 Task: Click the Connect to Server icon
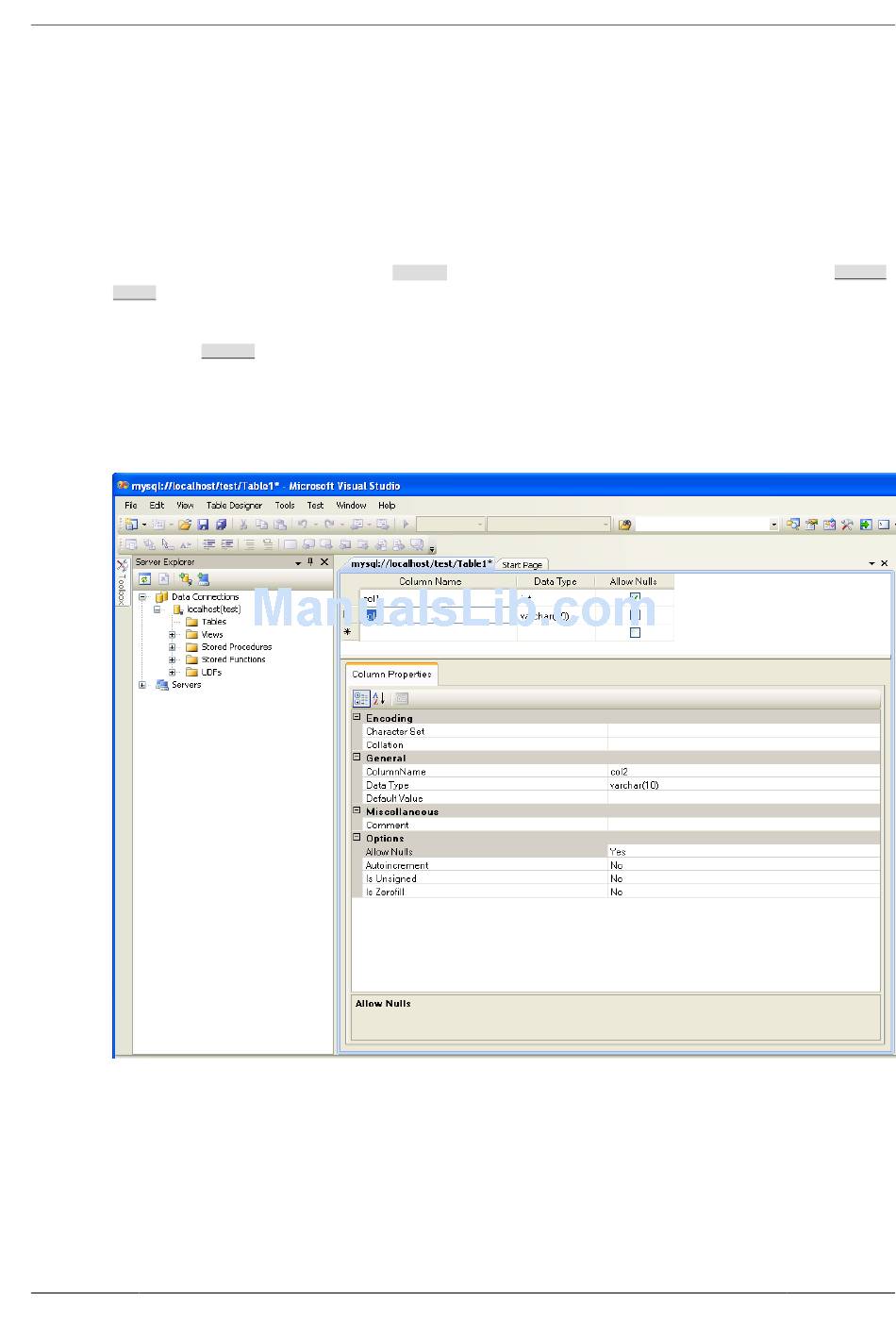[x=203, y=579]
